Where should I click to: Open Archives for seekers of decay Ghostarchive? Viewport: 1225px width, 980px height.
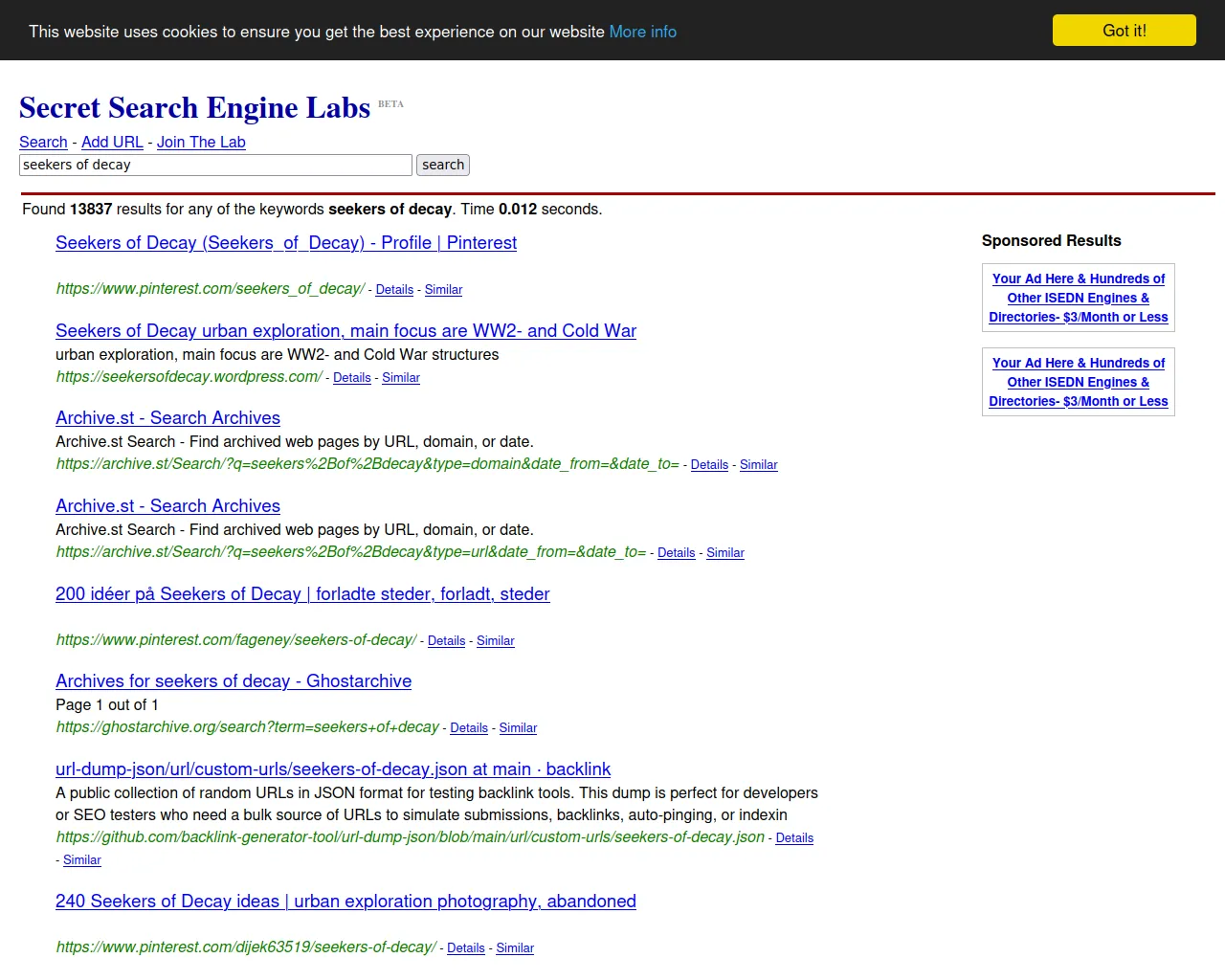(x=234, y=681)
